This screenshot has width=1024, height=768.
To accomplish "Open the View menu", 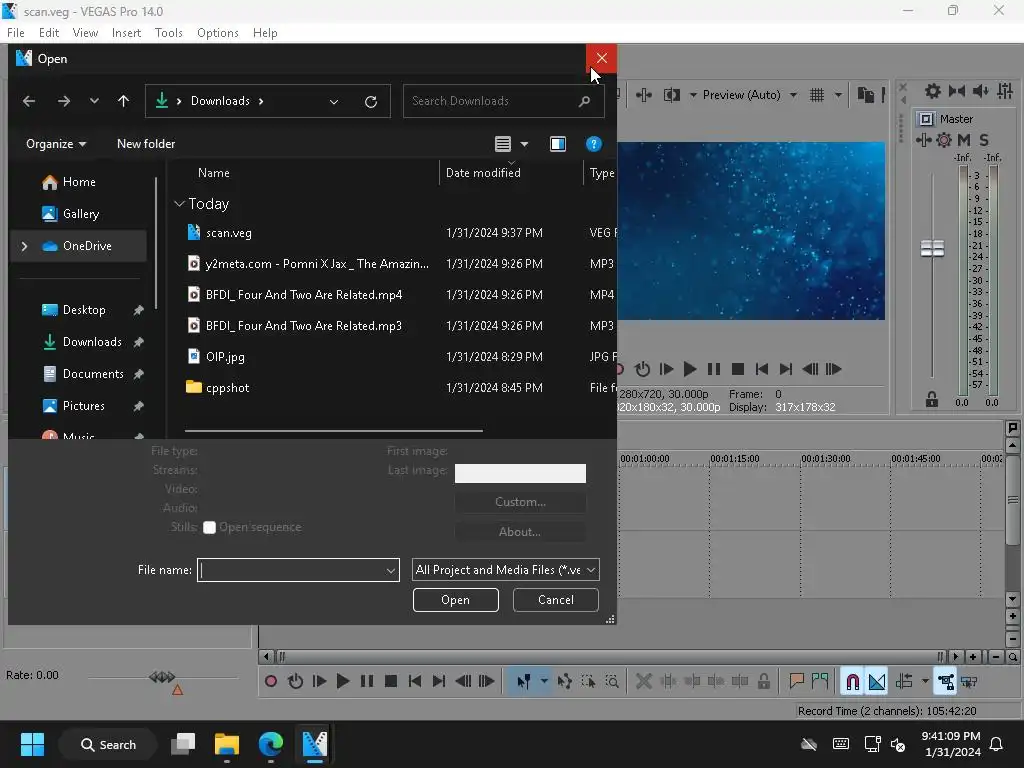I will point(86,33).
